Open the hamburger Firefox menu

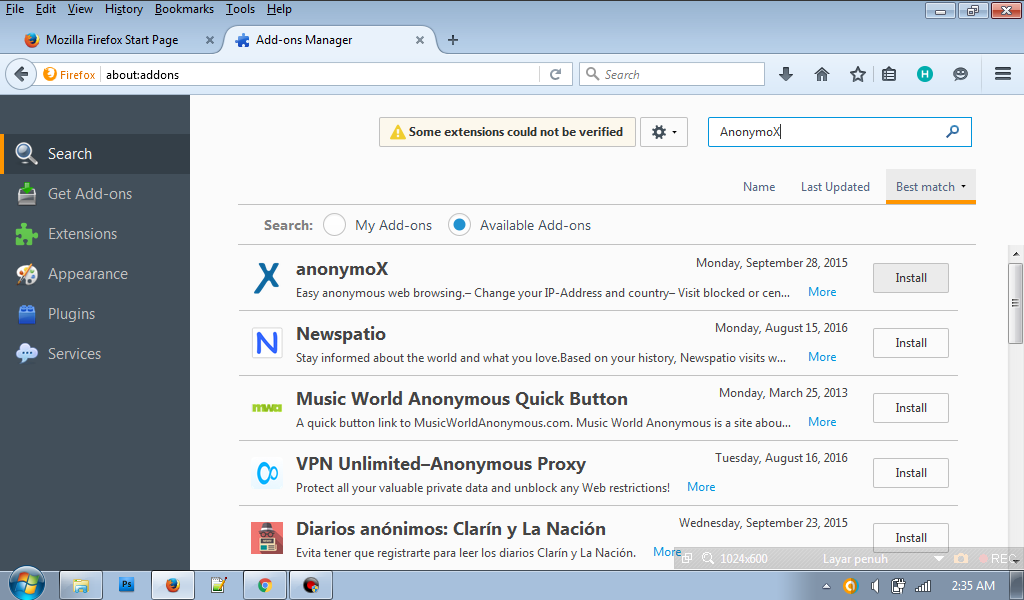[1003, 74]
